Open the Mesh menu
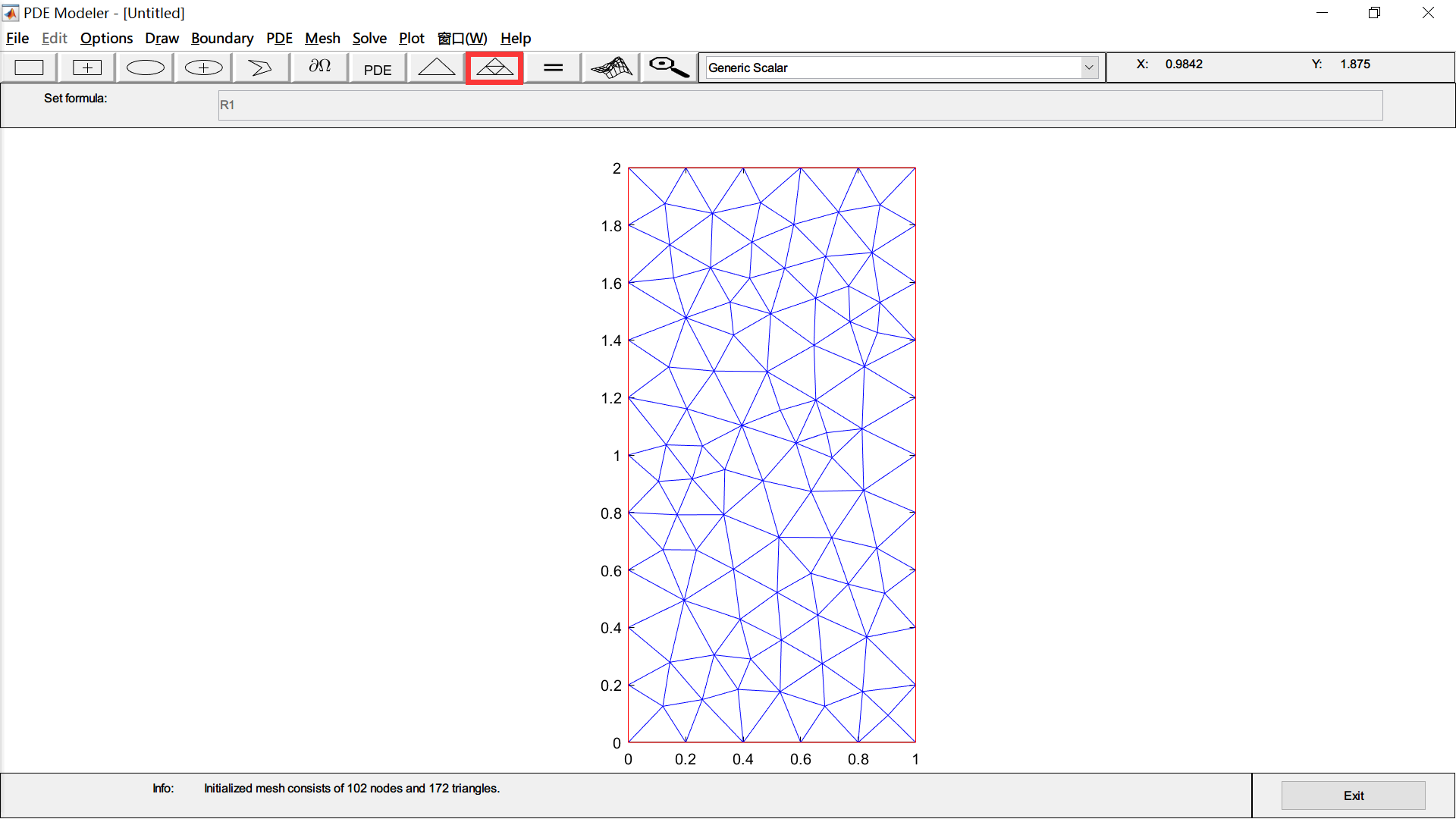1456x819 pixels. 322,38
